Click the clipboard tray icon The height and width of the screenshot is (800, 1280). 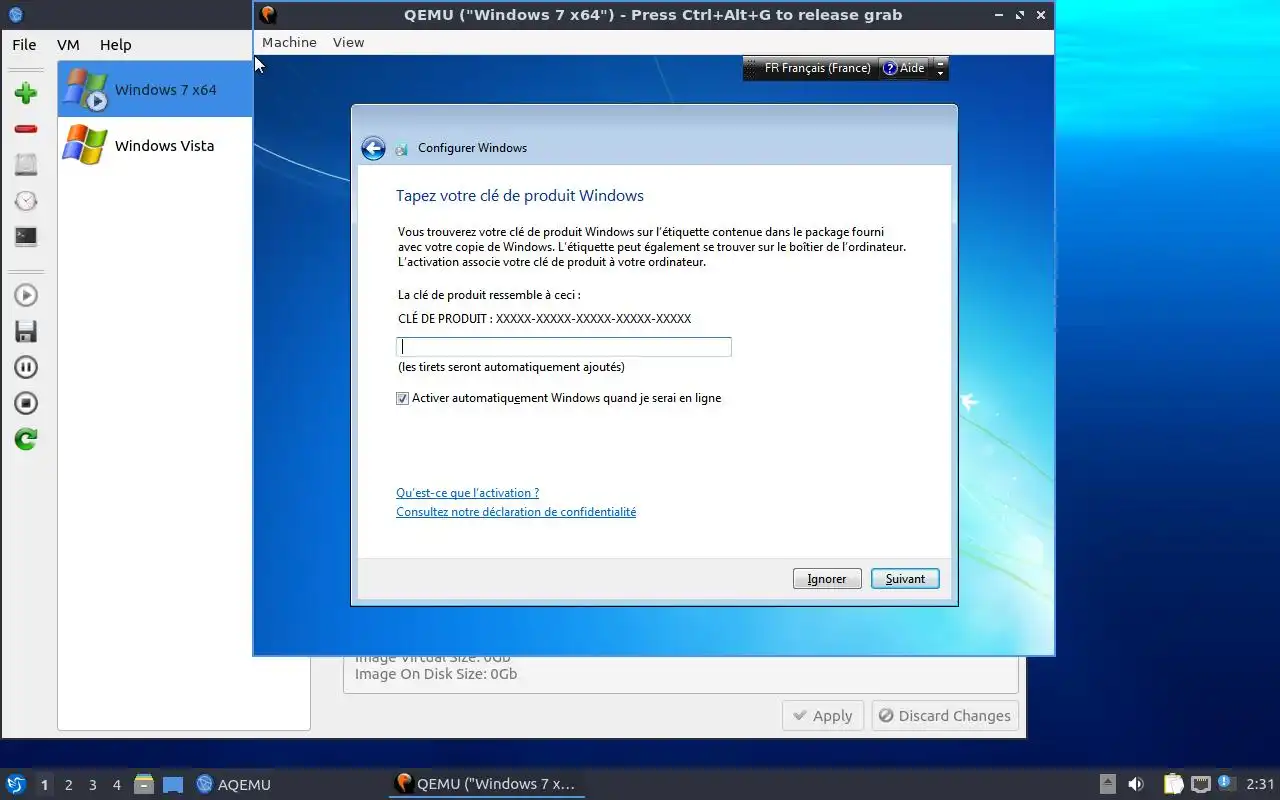(1173, 784)
